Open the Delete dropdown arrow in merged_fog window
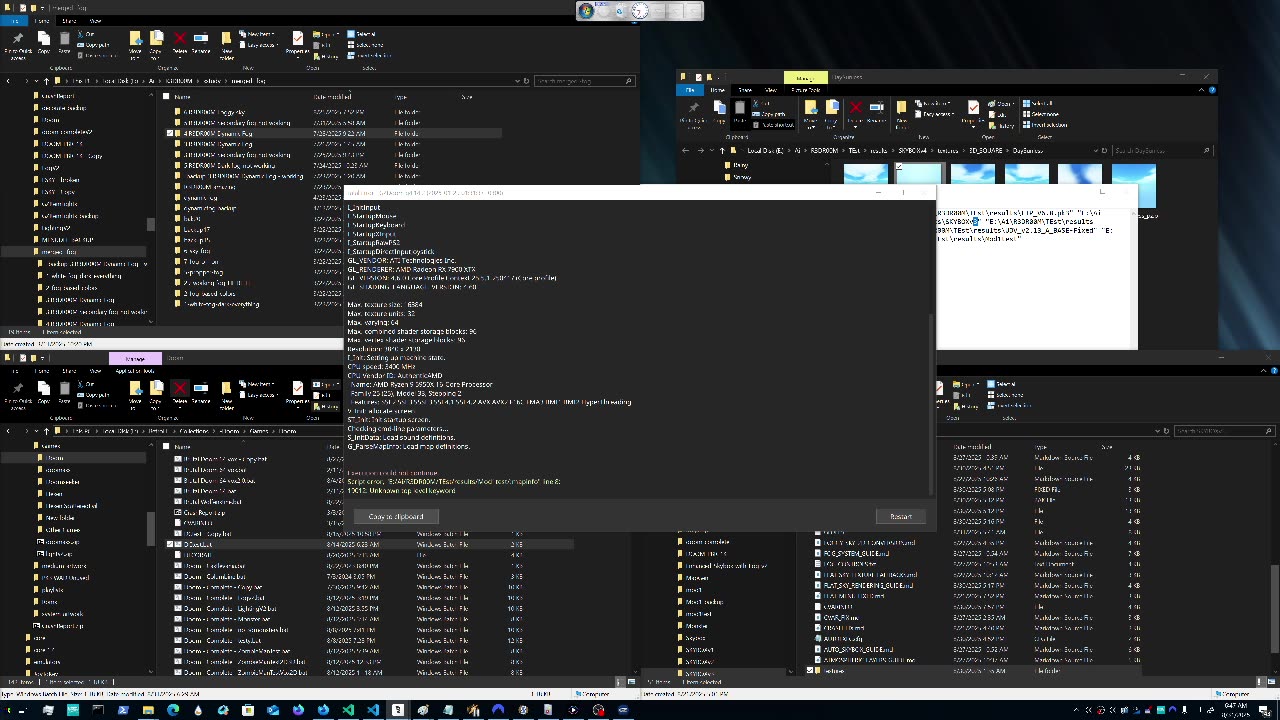This screenshot has width=1280, height=720. [x=180, y=57]
